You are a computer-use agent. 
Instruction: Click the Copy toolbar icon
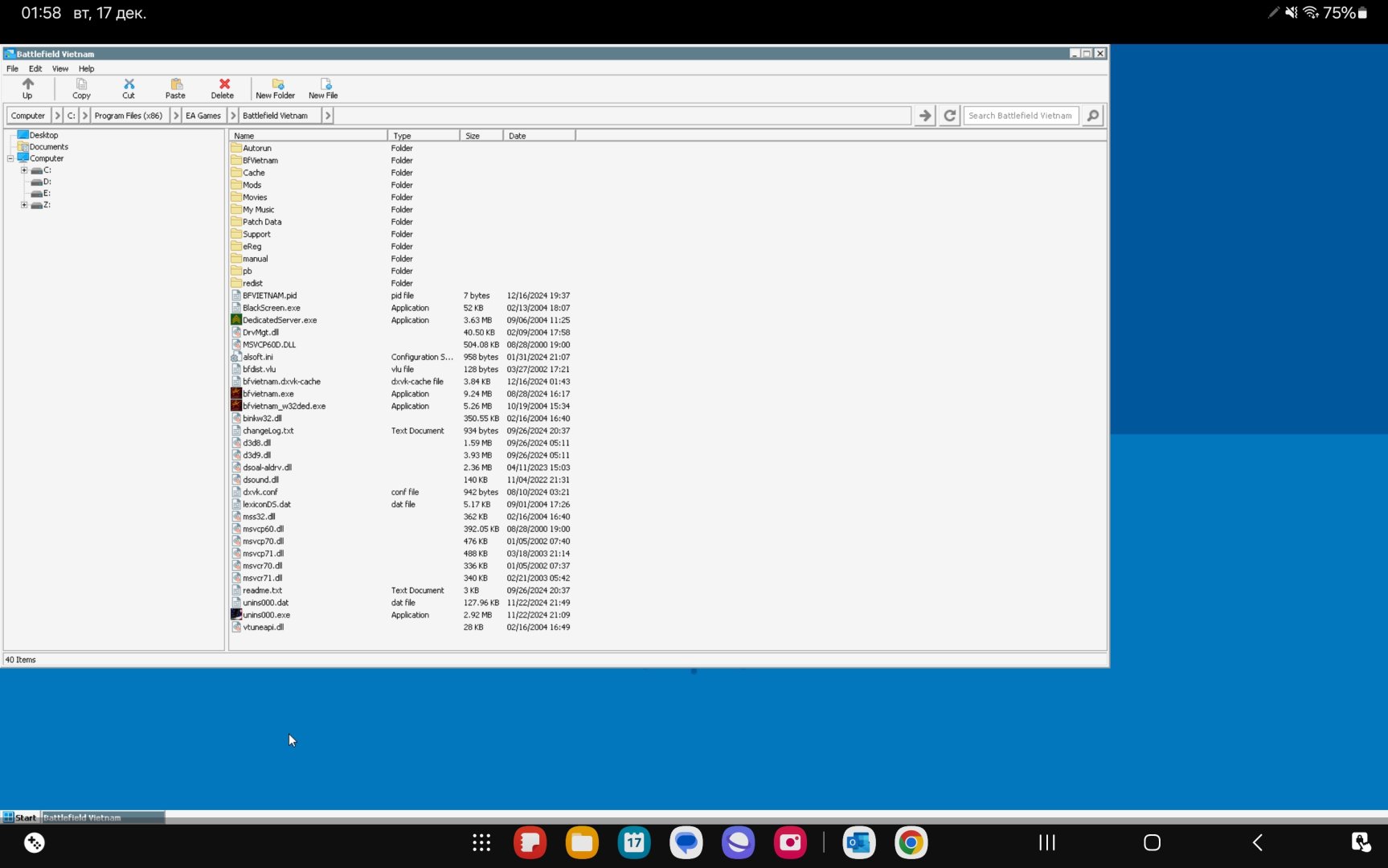81,88
